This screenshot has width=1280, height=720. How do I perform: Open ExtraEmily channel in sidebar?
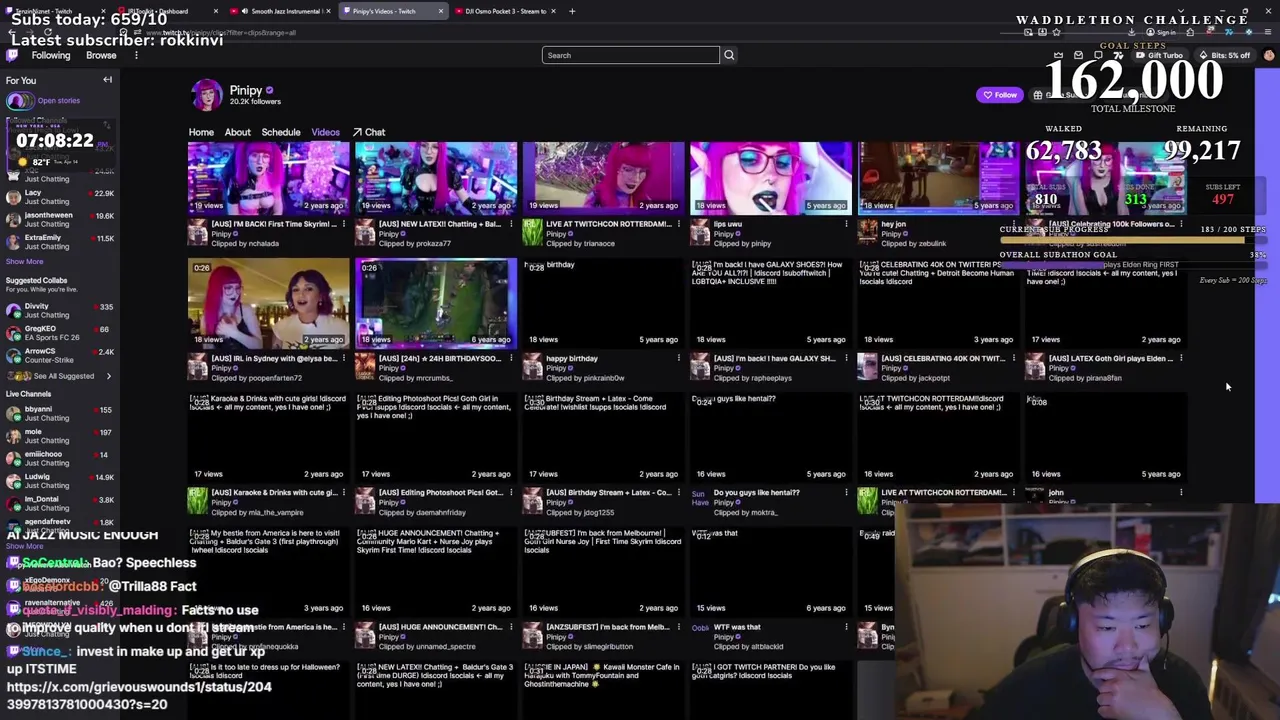(60, 242)
